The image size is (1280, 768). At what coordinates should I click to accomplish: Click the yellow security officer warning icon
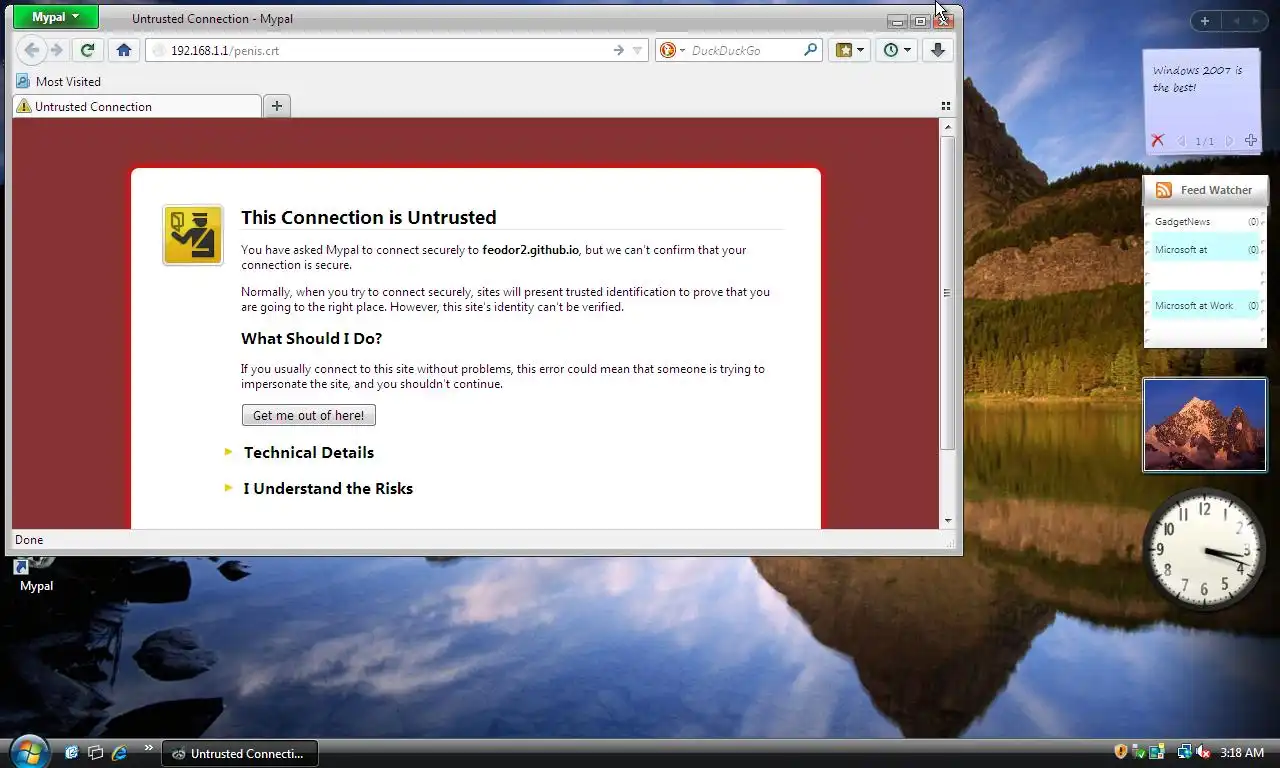click(193, 235)
